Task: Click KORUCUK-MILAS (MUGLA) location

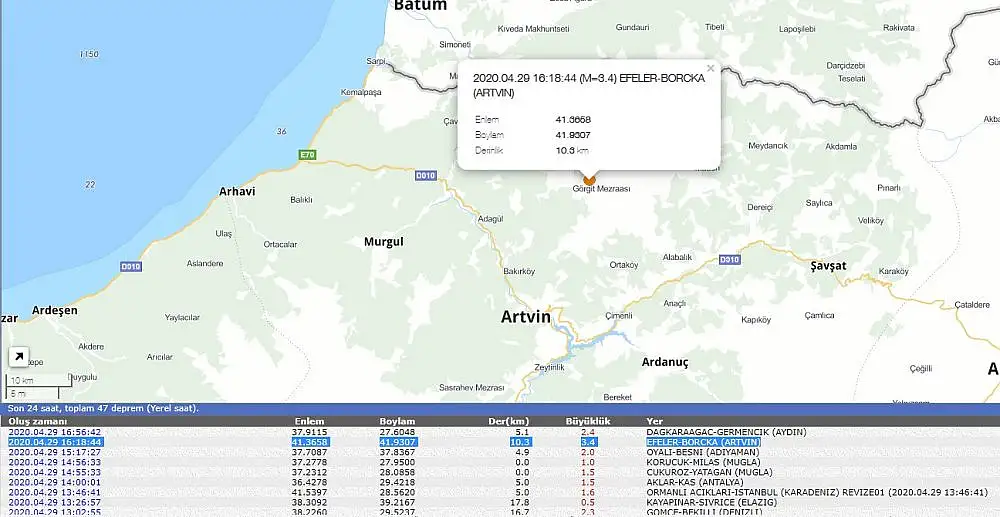Action: pos(703,462)
